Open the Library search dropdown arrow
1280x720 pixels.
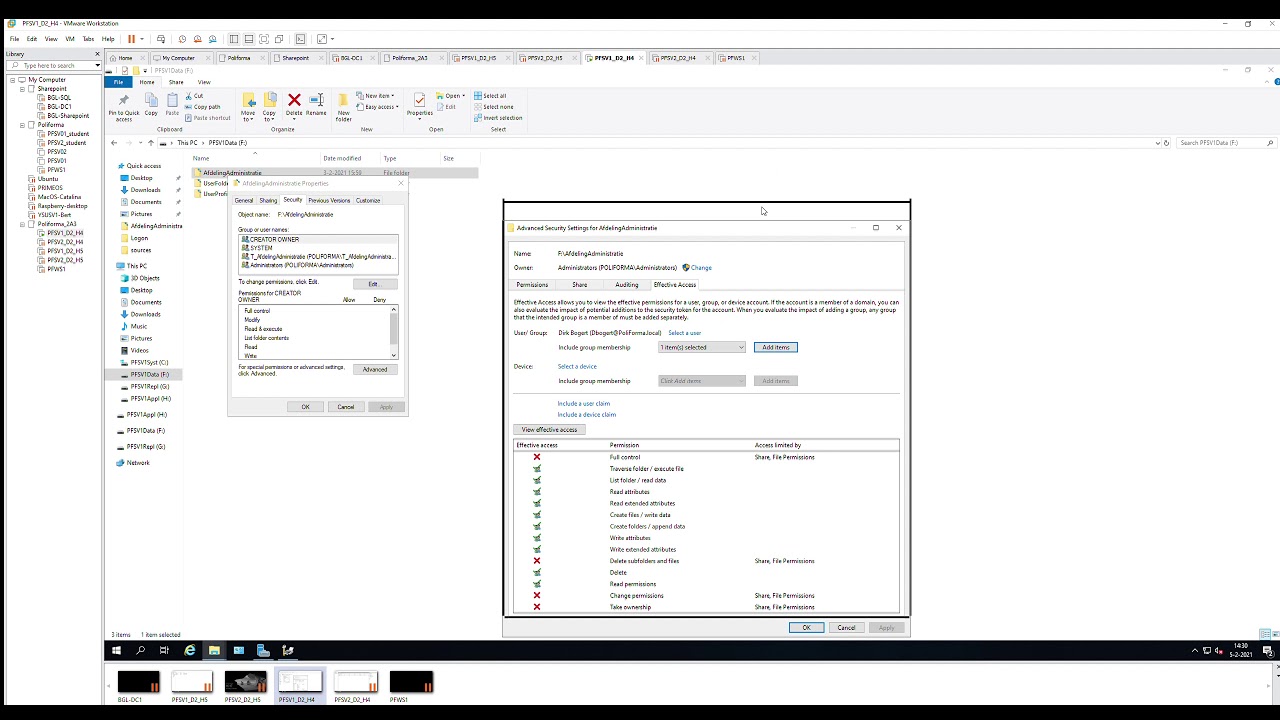(97, 66)
